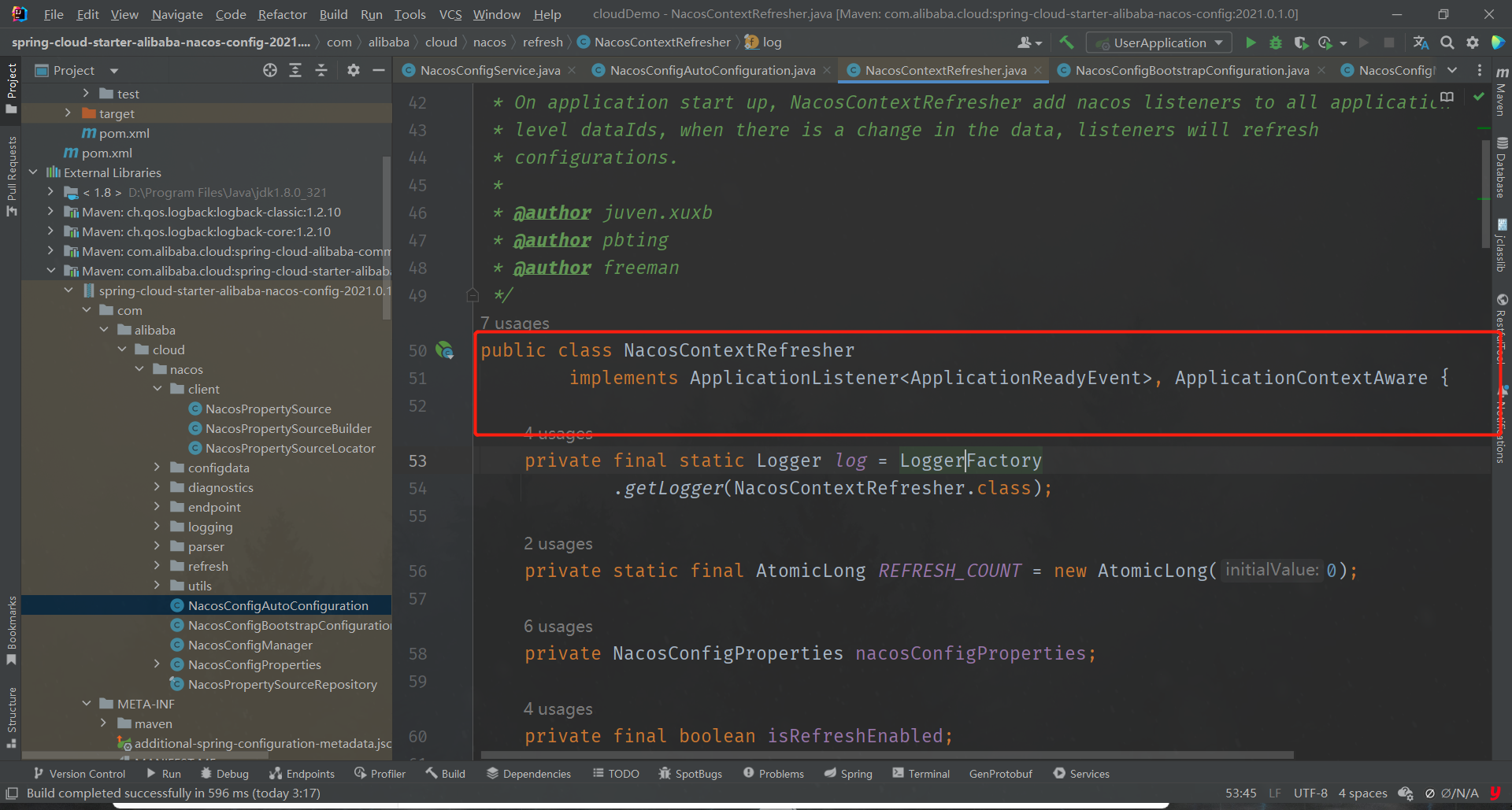Expand the refresh package
This screenshot has width=1512, height=810.
tap(157, 566)
